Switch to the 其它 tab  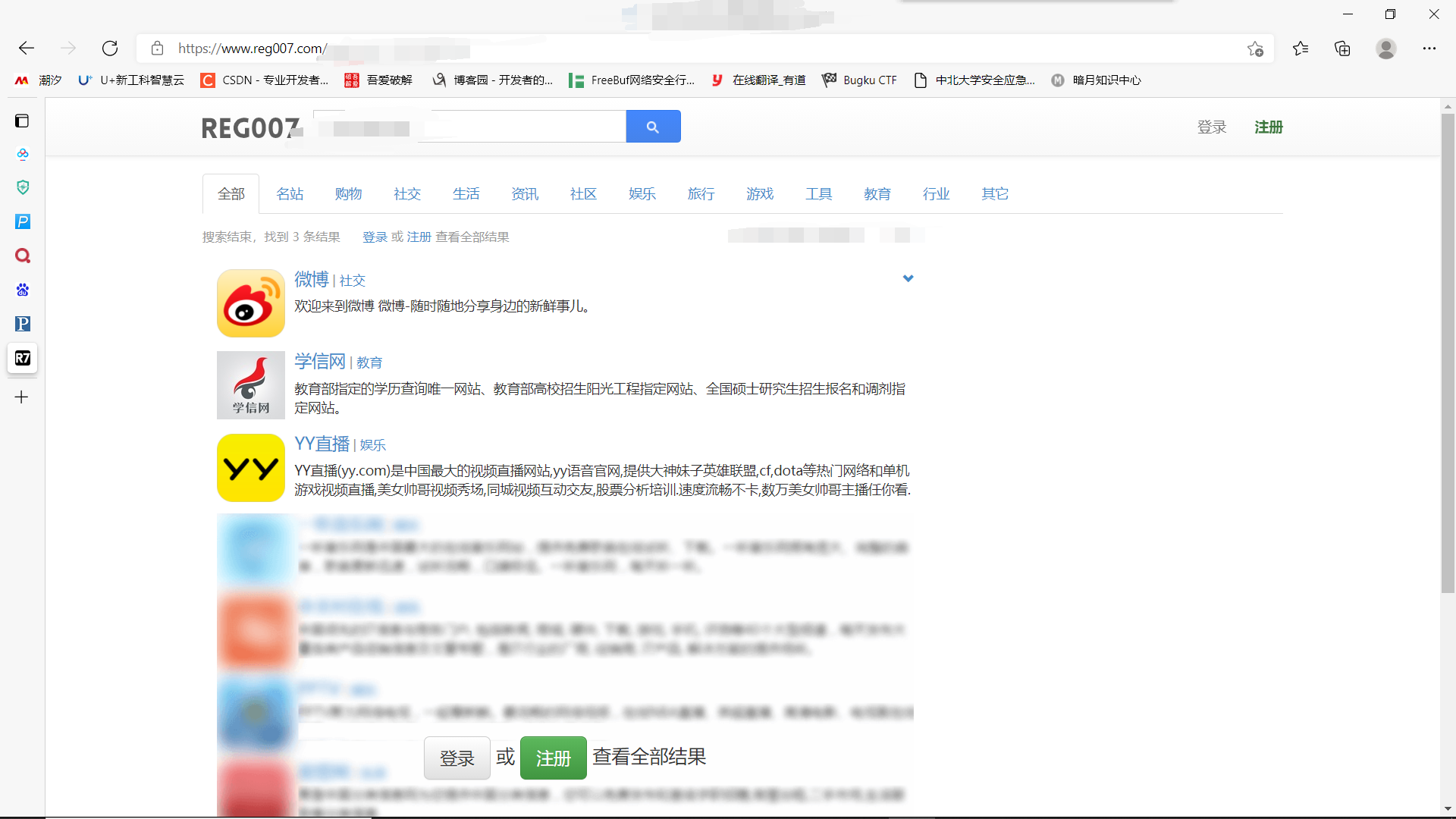click(995, 194)
